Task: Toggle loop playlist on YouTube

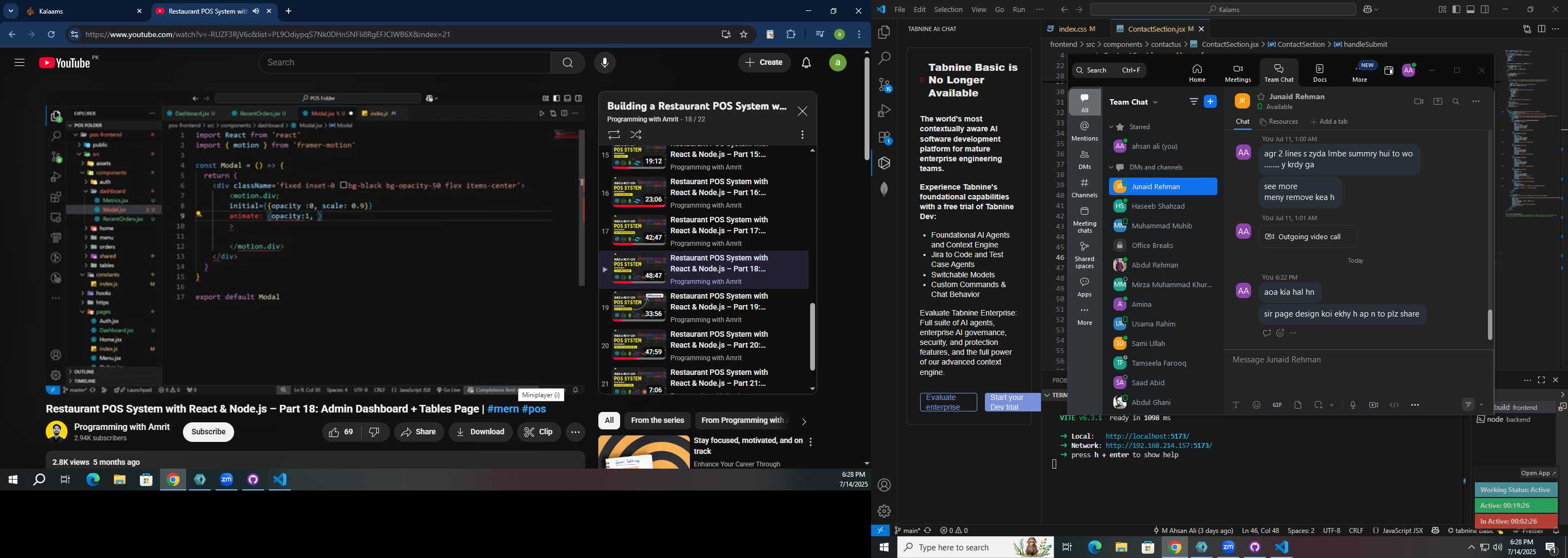Action: pyautogui.click(x=614, y=135)
